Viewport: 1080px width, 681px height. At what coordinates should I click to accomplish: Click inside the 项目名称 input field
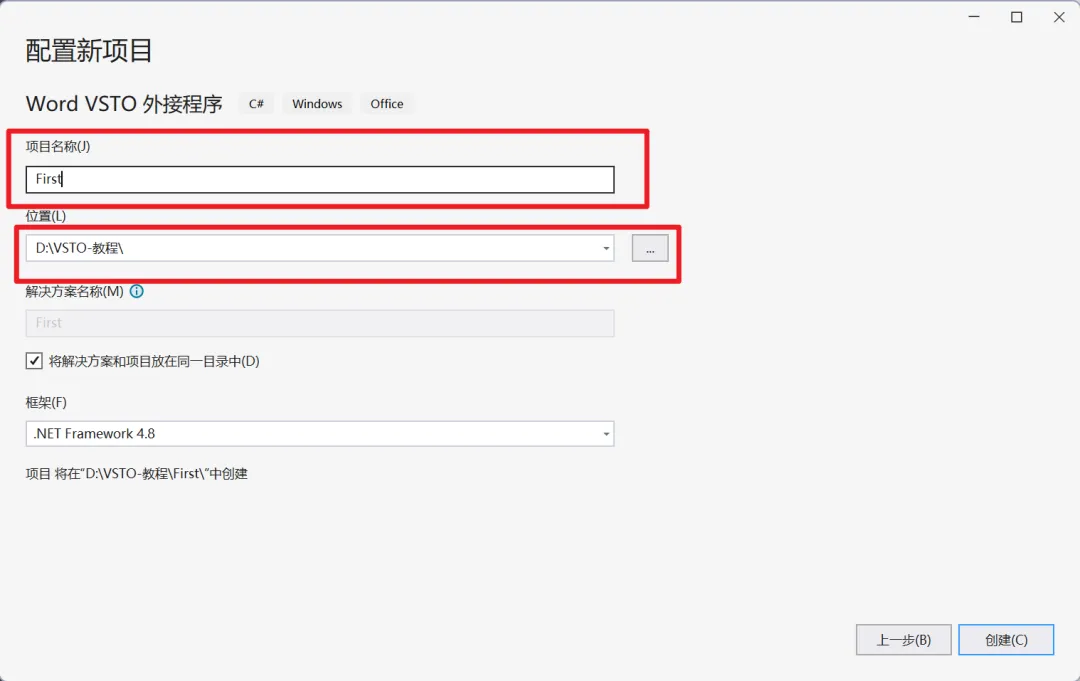click(x=320, y=179)
